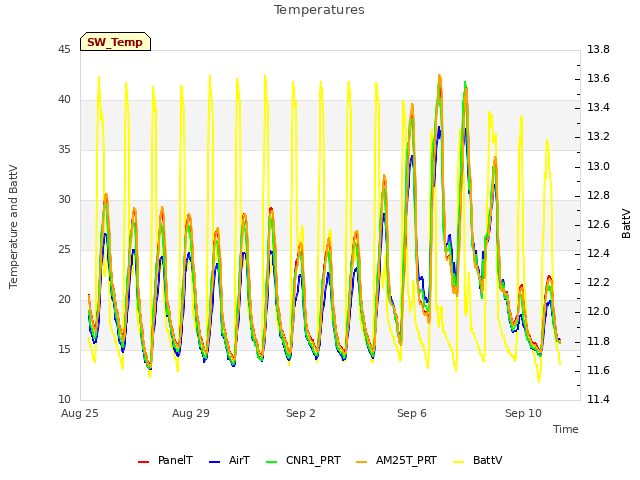Click the 13.4 right axis tick label
Screen dimensions: 640x480
(598, 108)
